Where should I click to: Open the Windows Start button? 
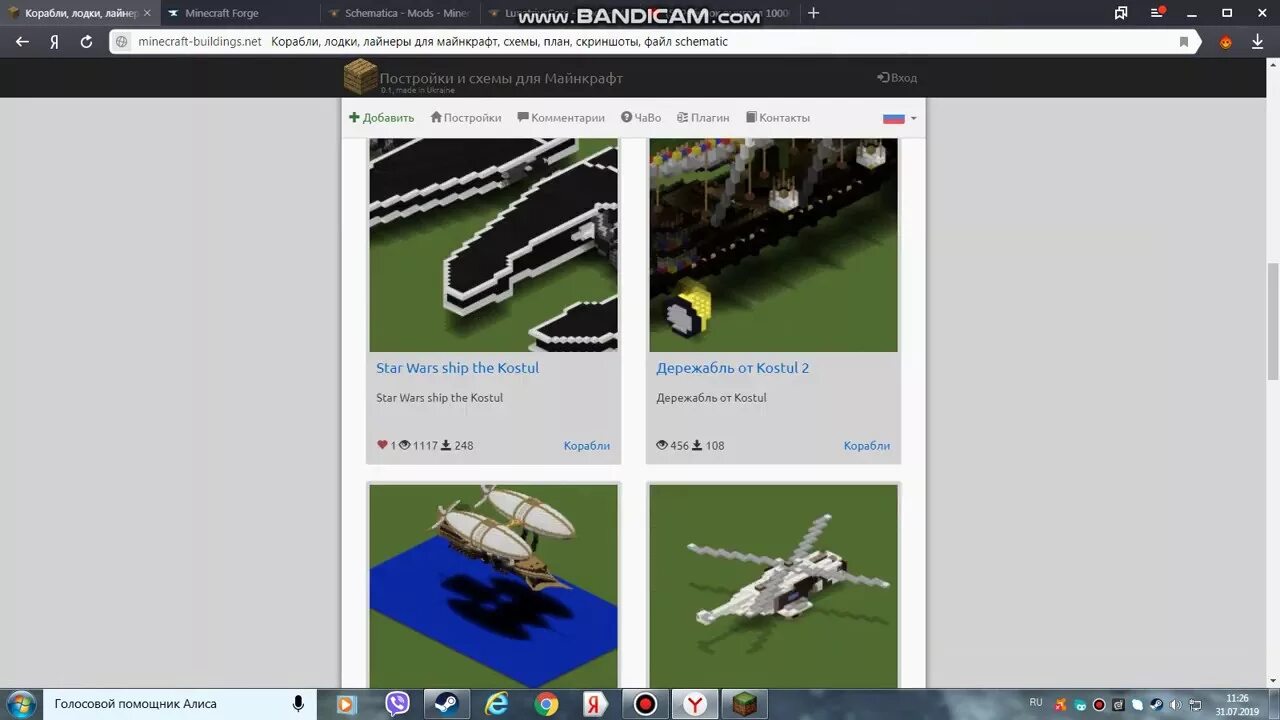20,704
